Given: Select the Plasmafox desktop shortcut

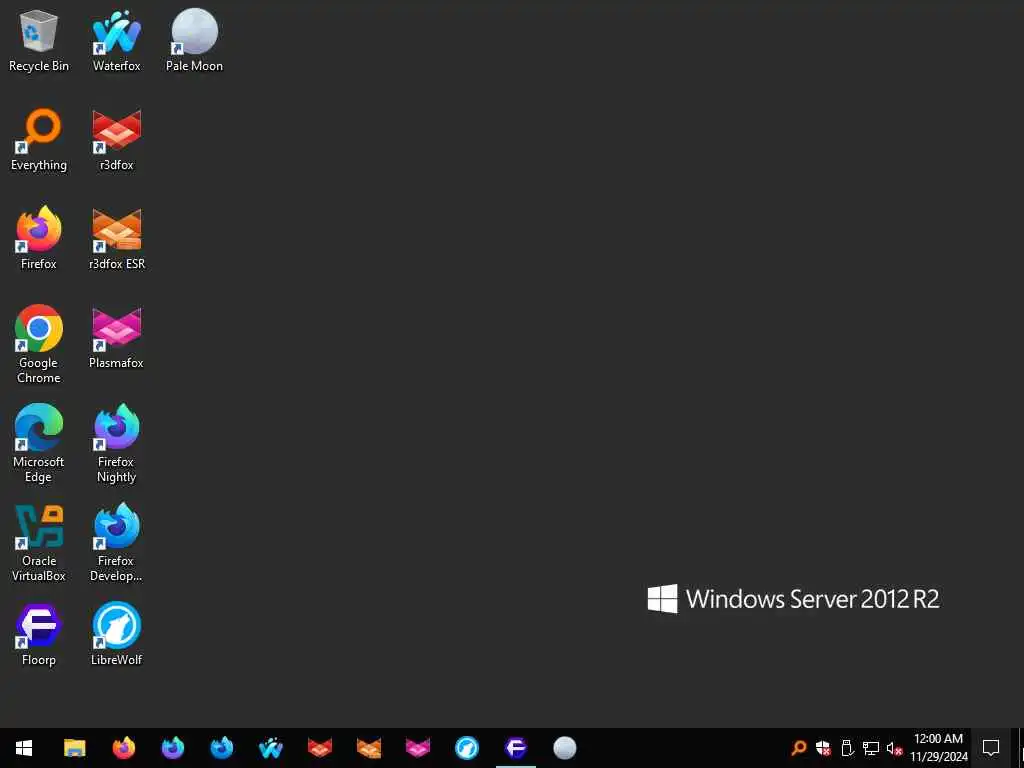Looking at the screenshot, I should point(116,338).
